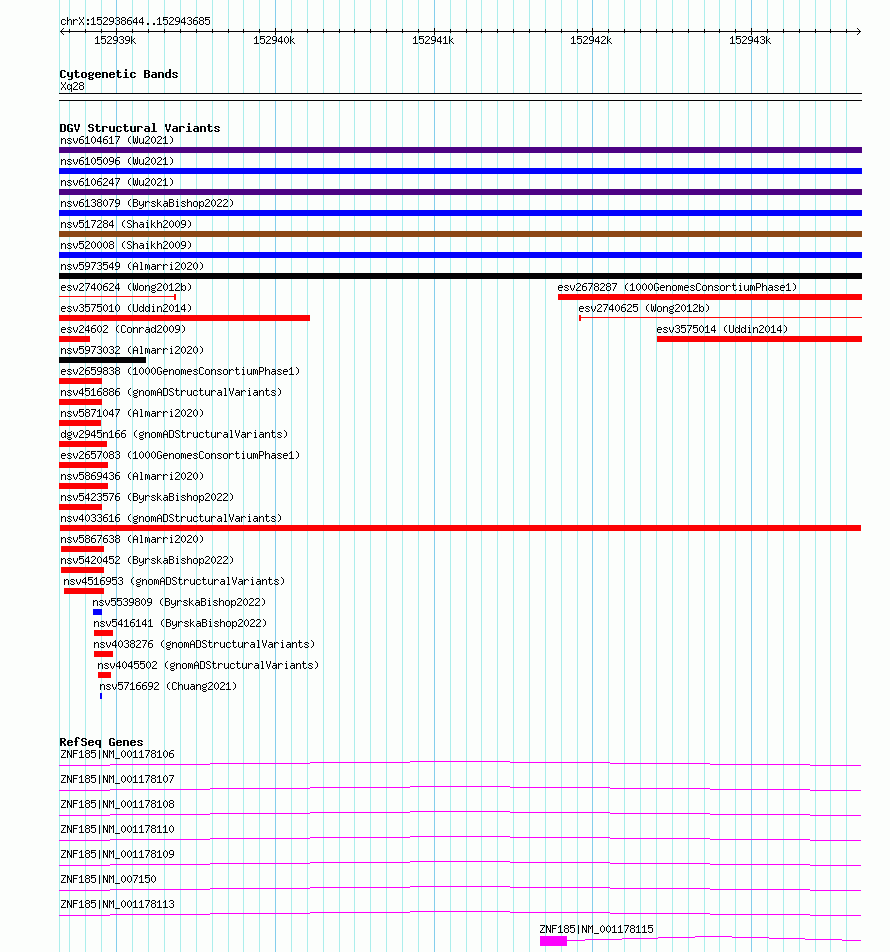Select nsv4045502 (gnomADStructuralVariants) label

[208, 665]
